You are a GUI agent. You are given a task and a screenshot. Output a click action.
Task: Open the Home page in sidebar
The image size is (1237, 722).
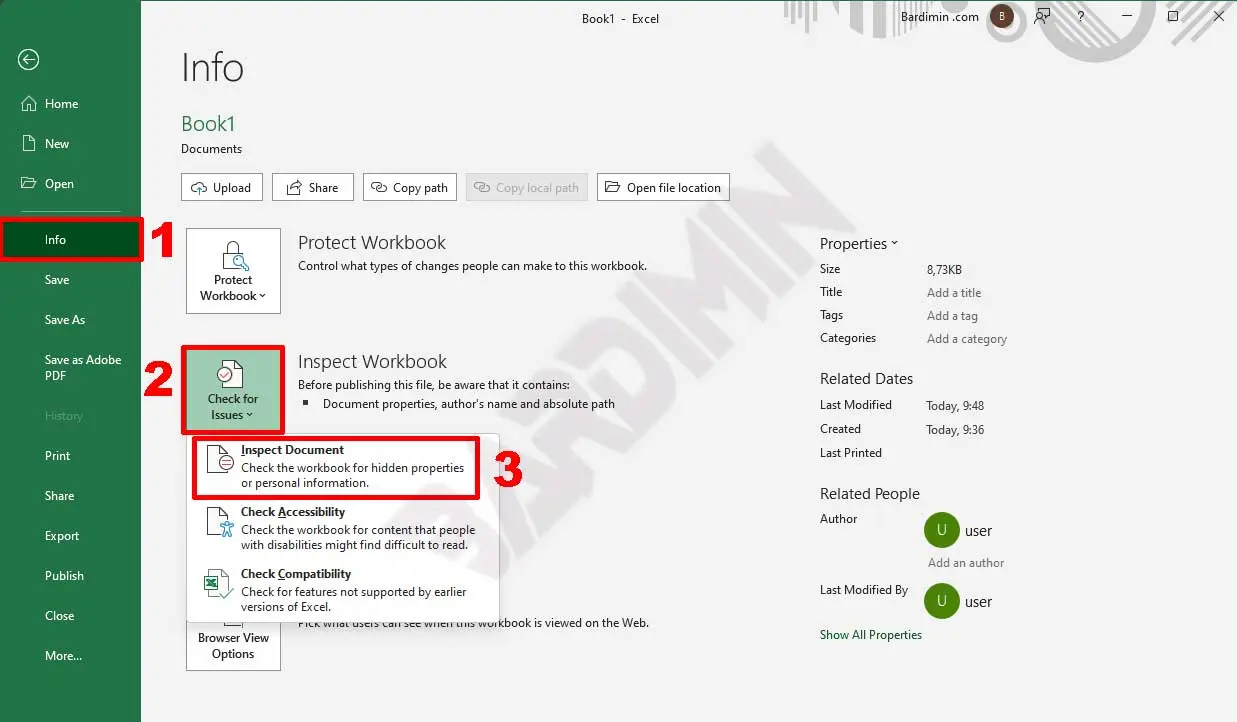click(61, 104)
